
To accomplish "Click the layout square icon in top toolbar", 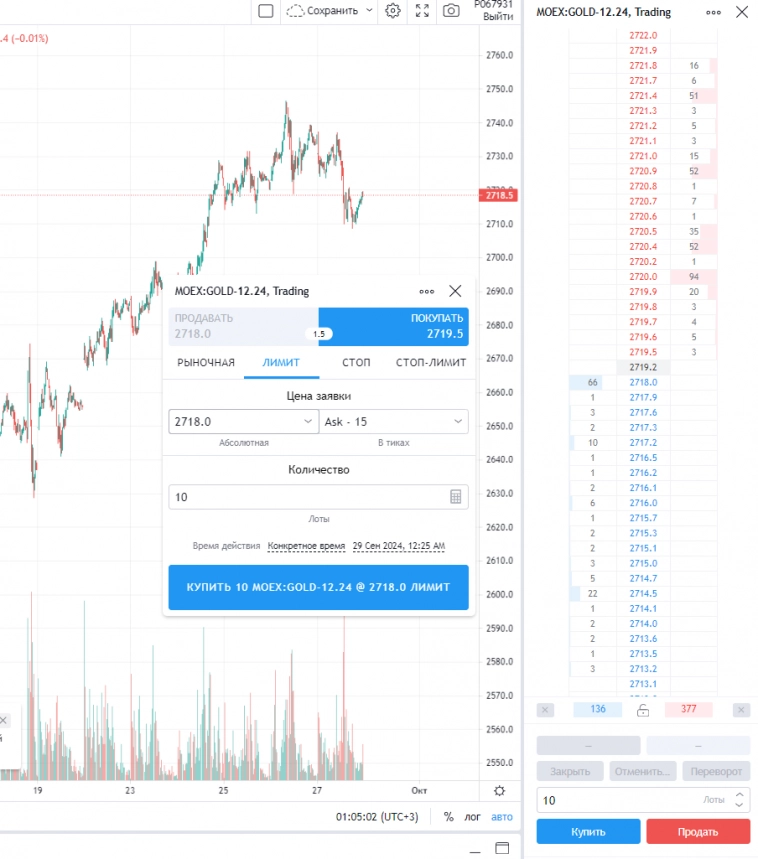I will pos(265,11).
